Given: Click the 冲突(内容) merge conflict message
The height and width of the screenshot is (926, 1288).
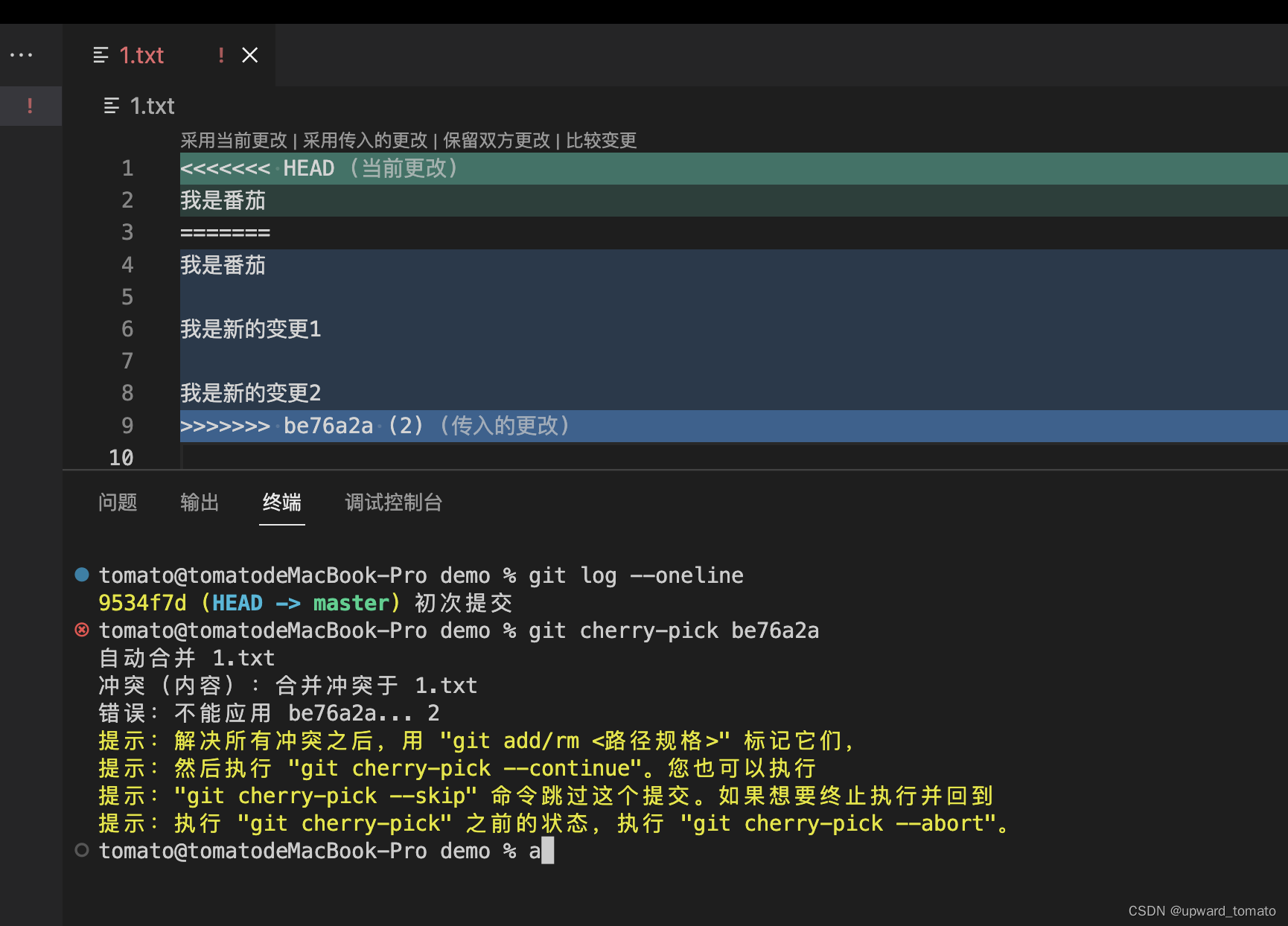Looking at the screenshot, I should (288, 686).
